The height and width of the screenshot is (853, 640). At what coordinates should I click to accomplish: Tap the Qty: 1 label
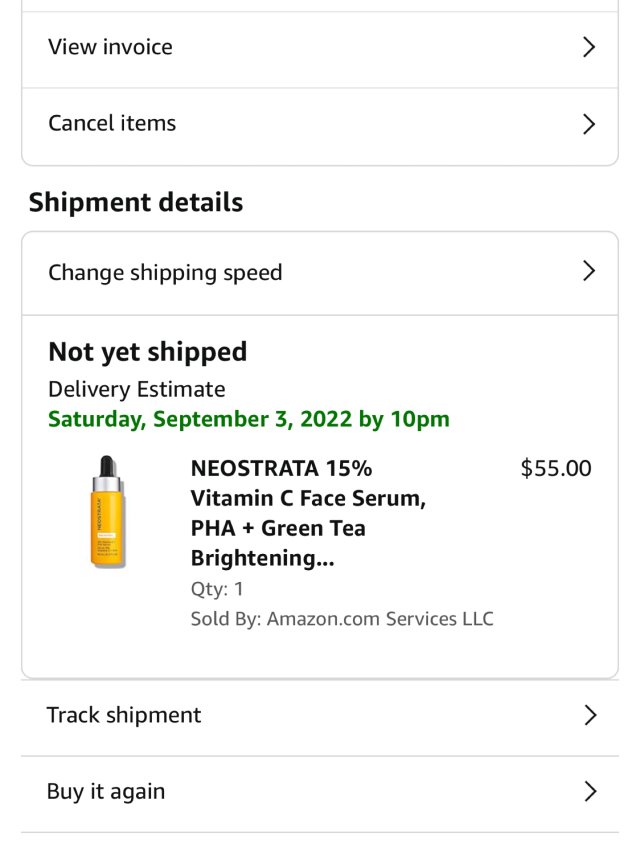[x=217, y=589]
